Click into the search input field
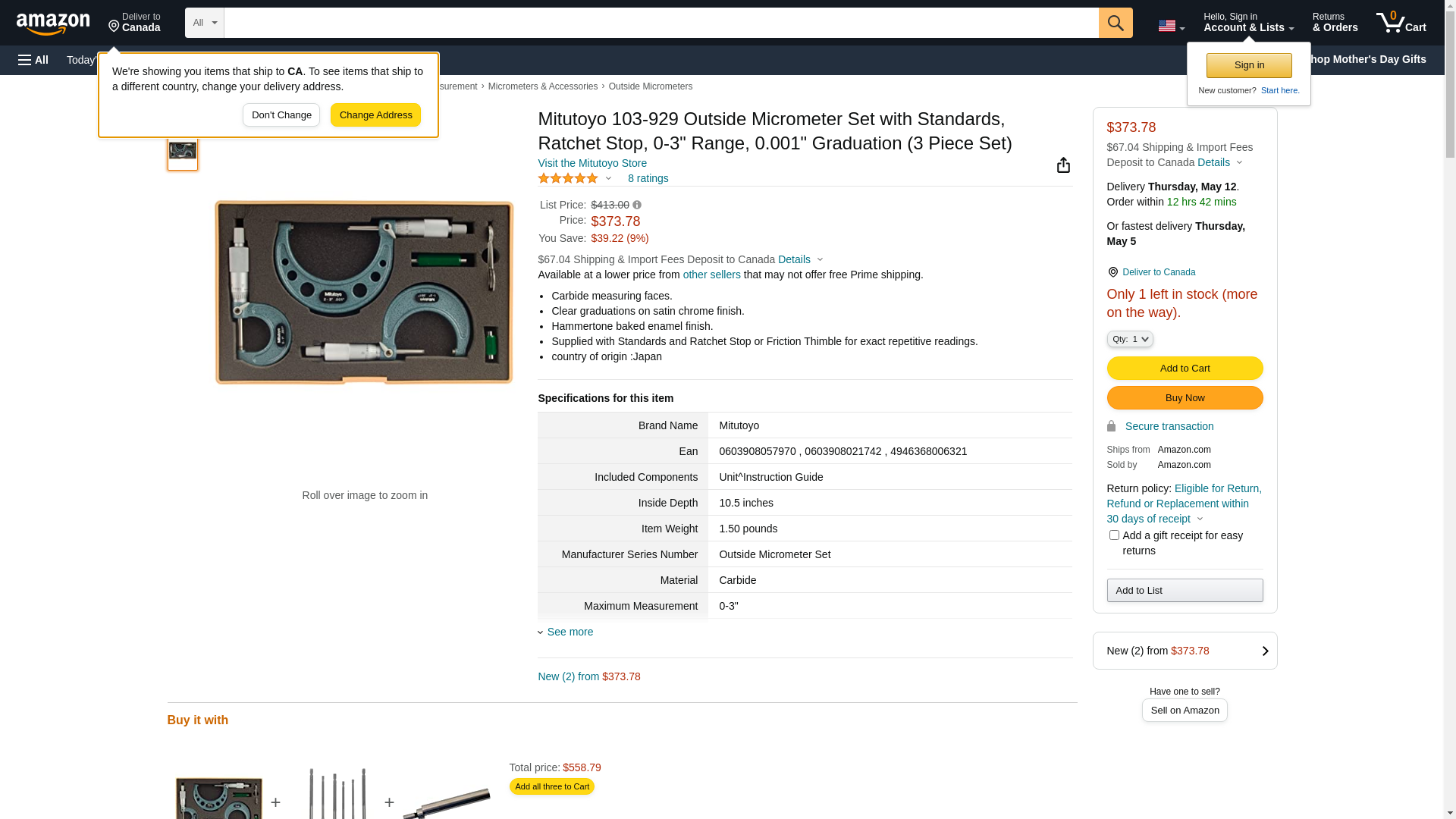Image resolution: width=1456 pixels, height=819 pixels. (x=660, y=23)
